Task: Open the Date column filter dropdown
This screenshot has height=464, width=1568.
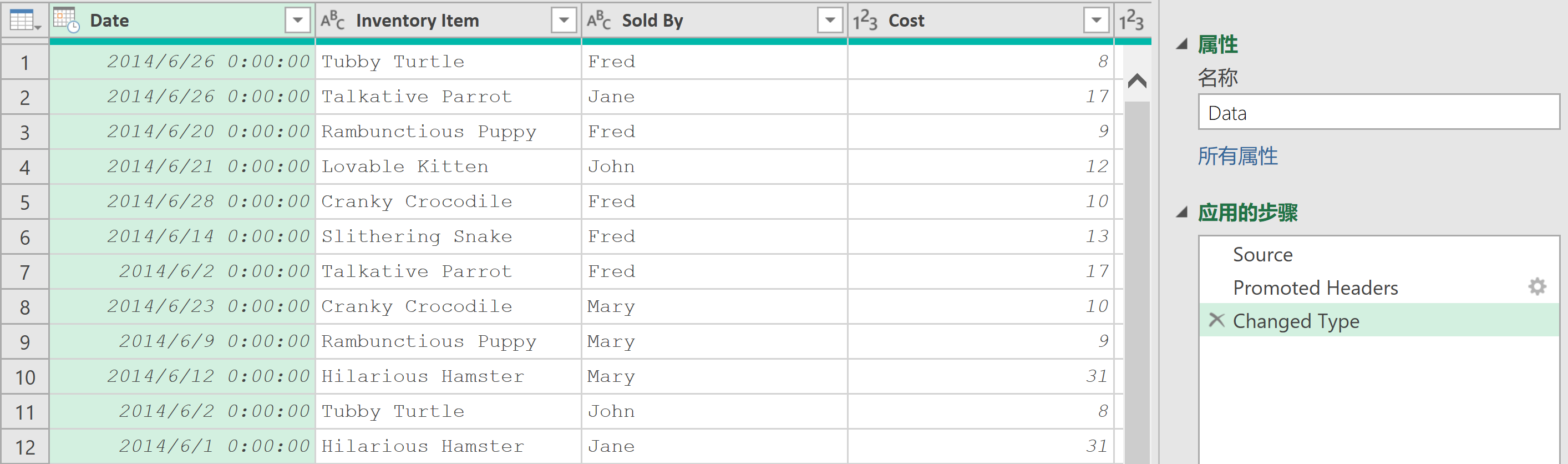Action: [298, 21]
